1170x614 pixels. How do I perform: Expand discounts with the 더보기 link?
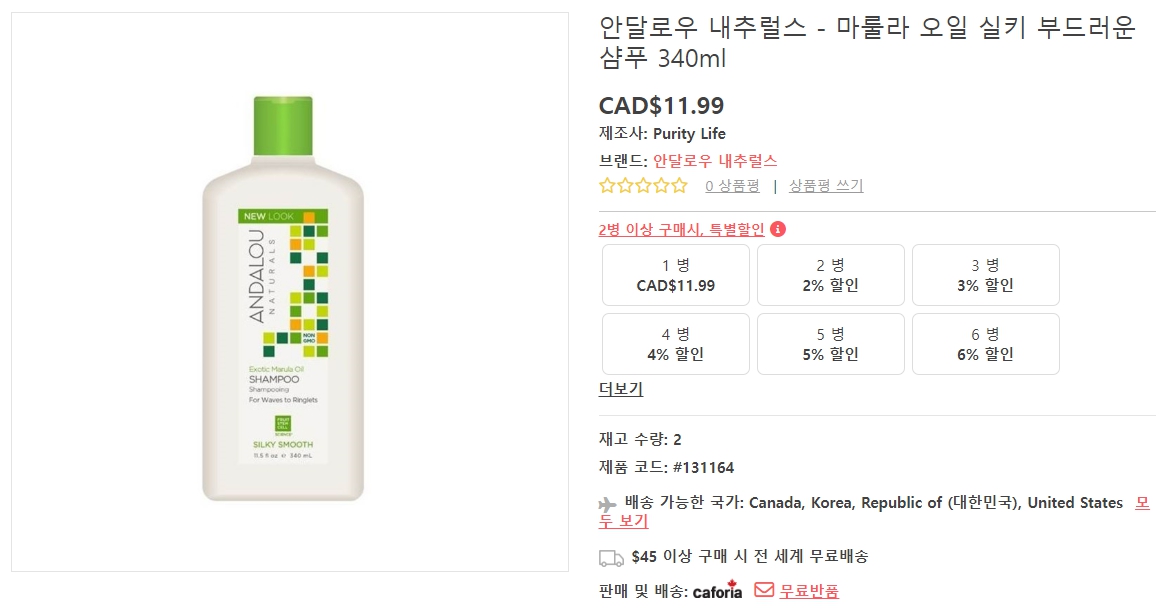click(x=620, y=389)
